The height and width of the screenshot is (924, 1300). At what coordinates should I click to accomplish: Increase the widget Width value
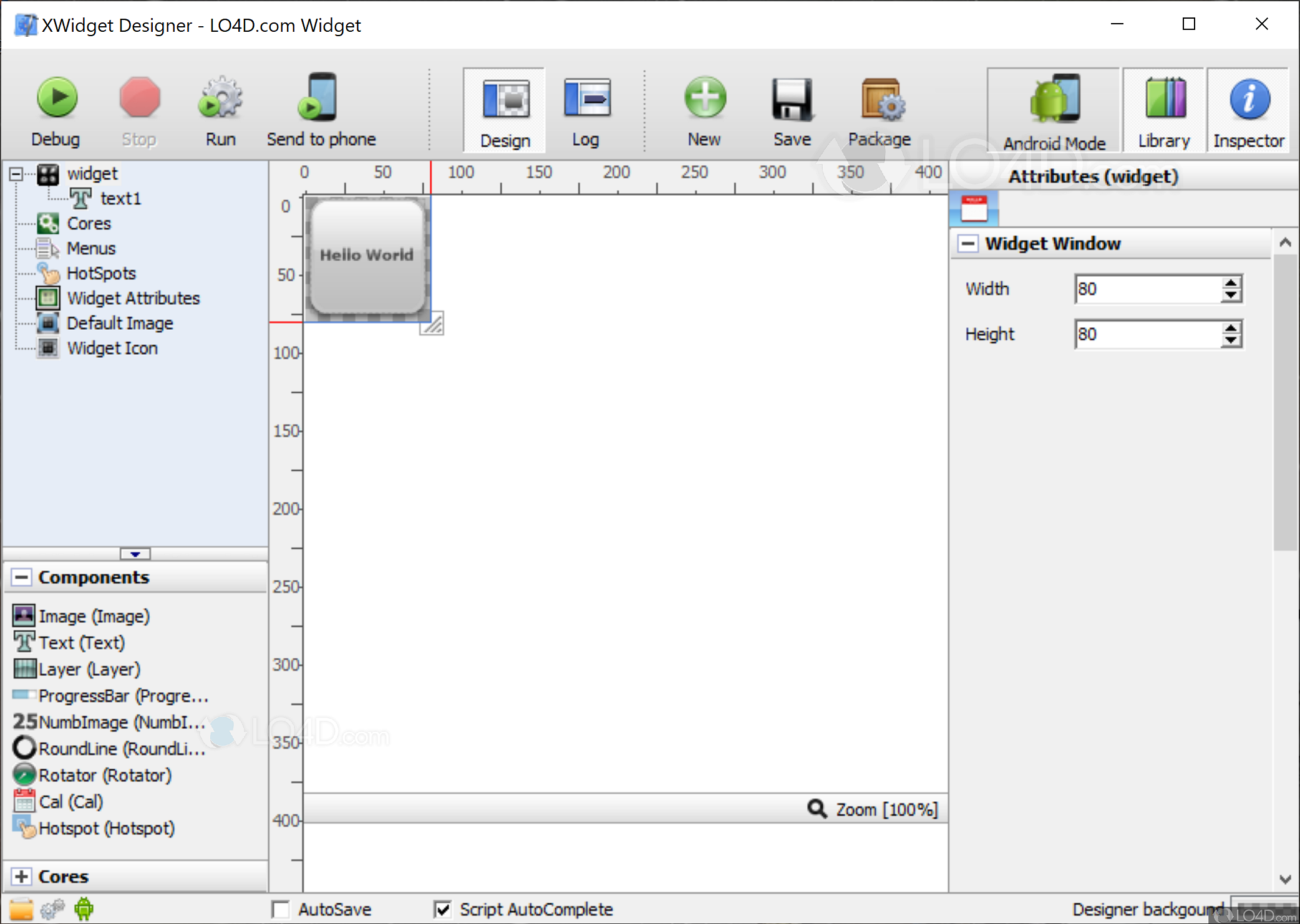click(x=1230, y=282)
